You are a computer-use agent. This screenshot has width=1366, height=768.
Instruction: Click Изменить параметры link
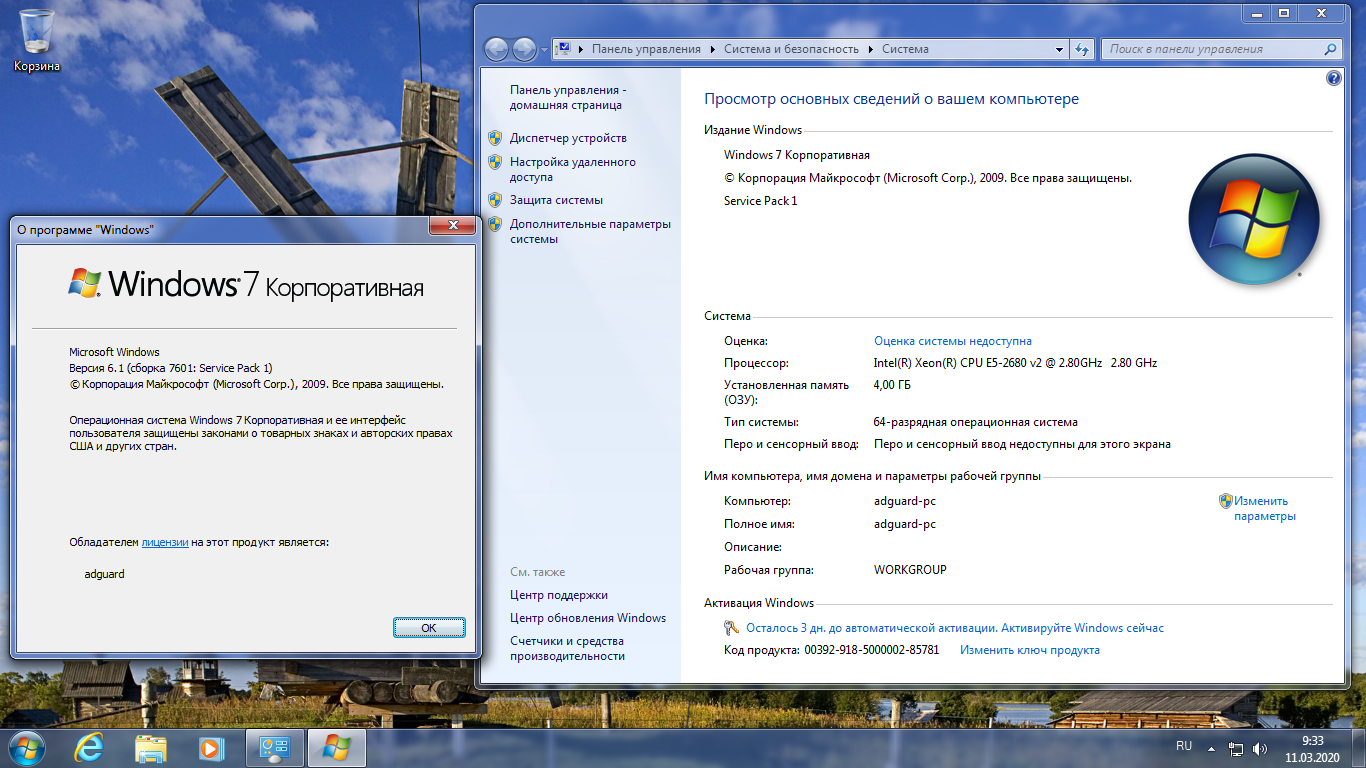(x=1264, y=509)
